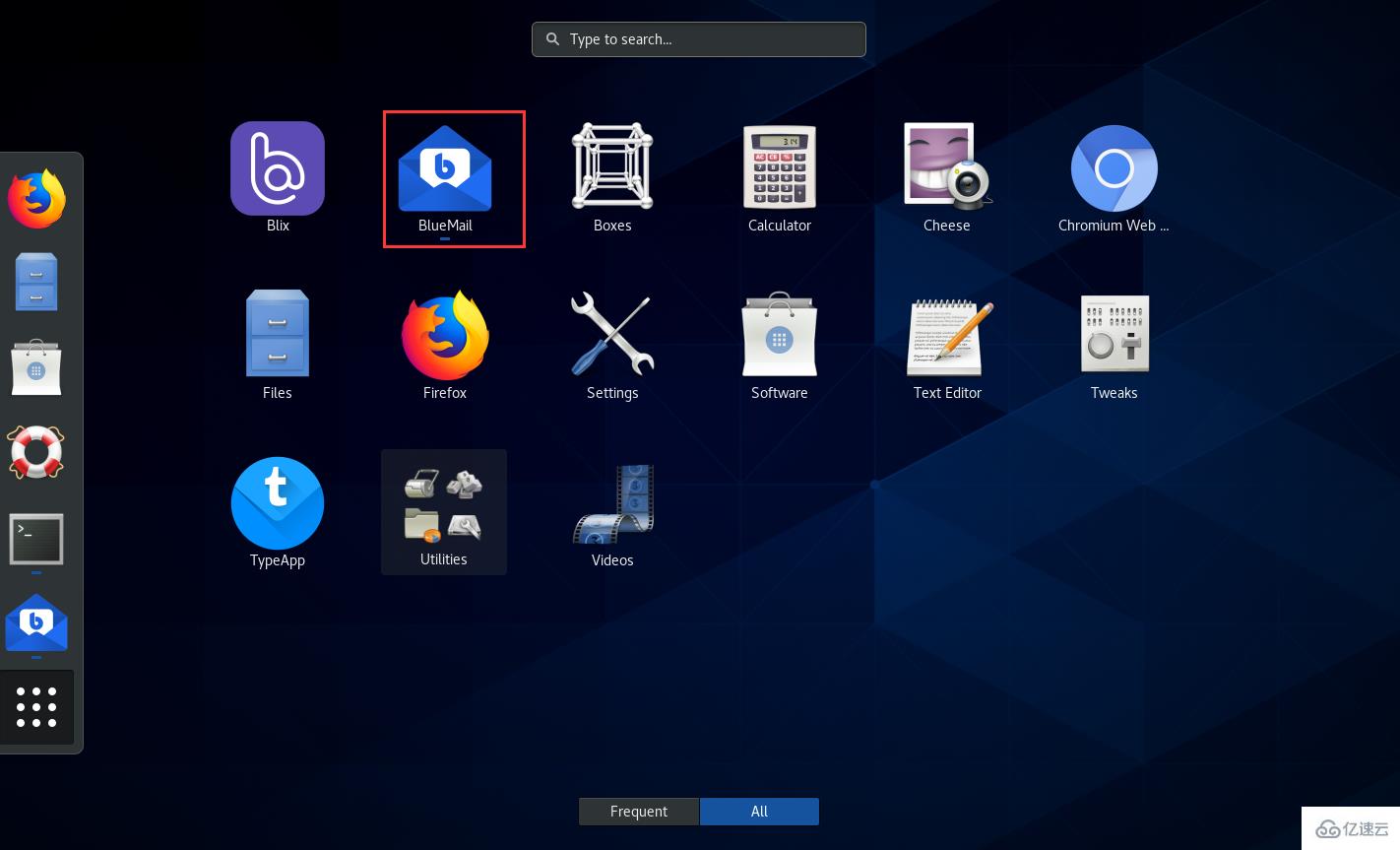Switch to the All tab
The image size is (1400, 850).
pos(759,812)
